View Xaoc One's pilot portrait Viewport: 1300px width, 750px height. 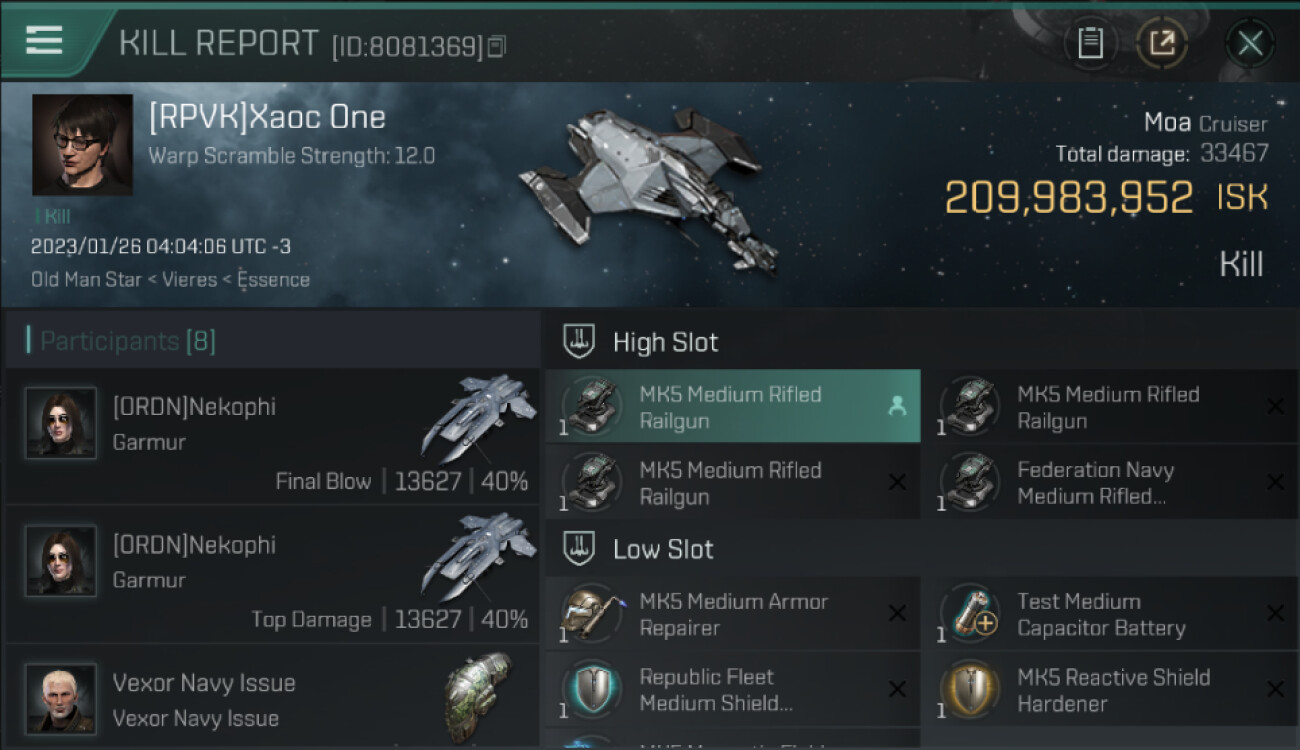tap(82, 145)
